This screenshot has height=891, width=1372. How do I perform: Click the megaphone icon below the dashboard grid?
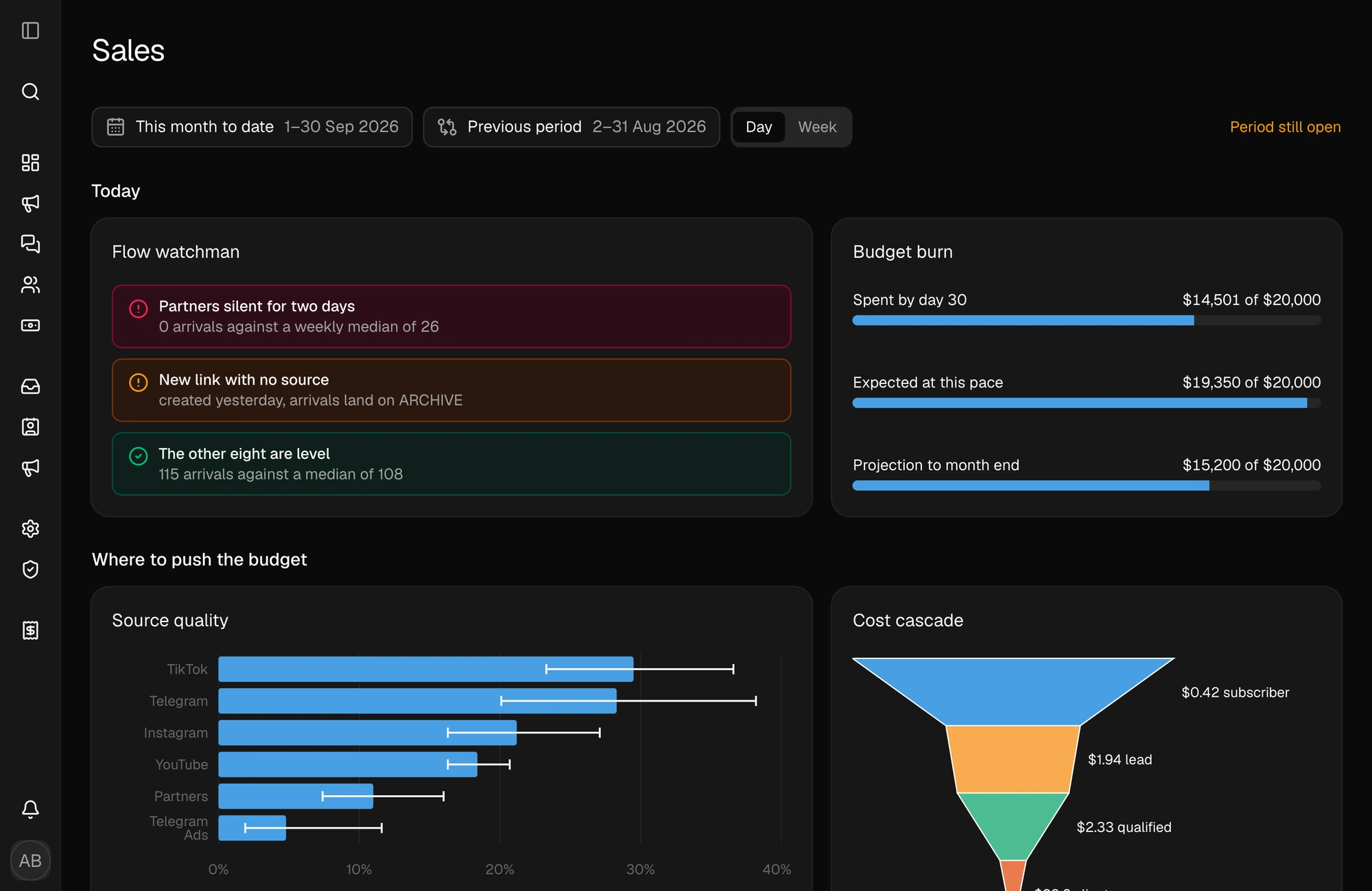(x=30, y=203)
